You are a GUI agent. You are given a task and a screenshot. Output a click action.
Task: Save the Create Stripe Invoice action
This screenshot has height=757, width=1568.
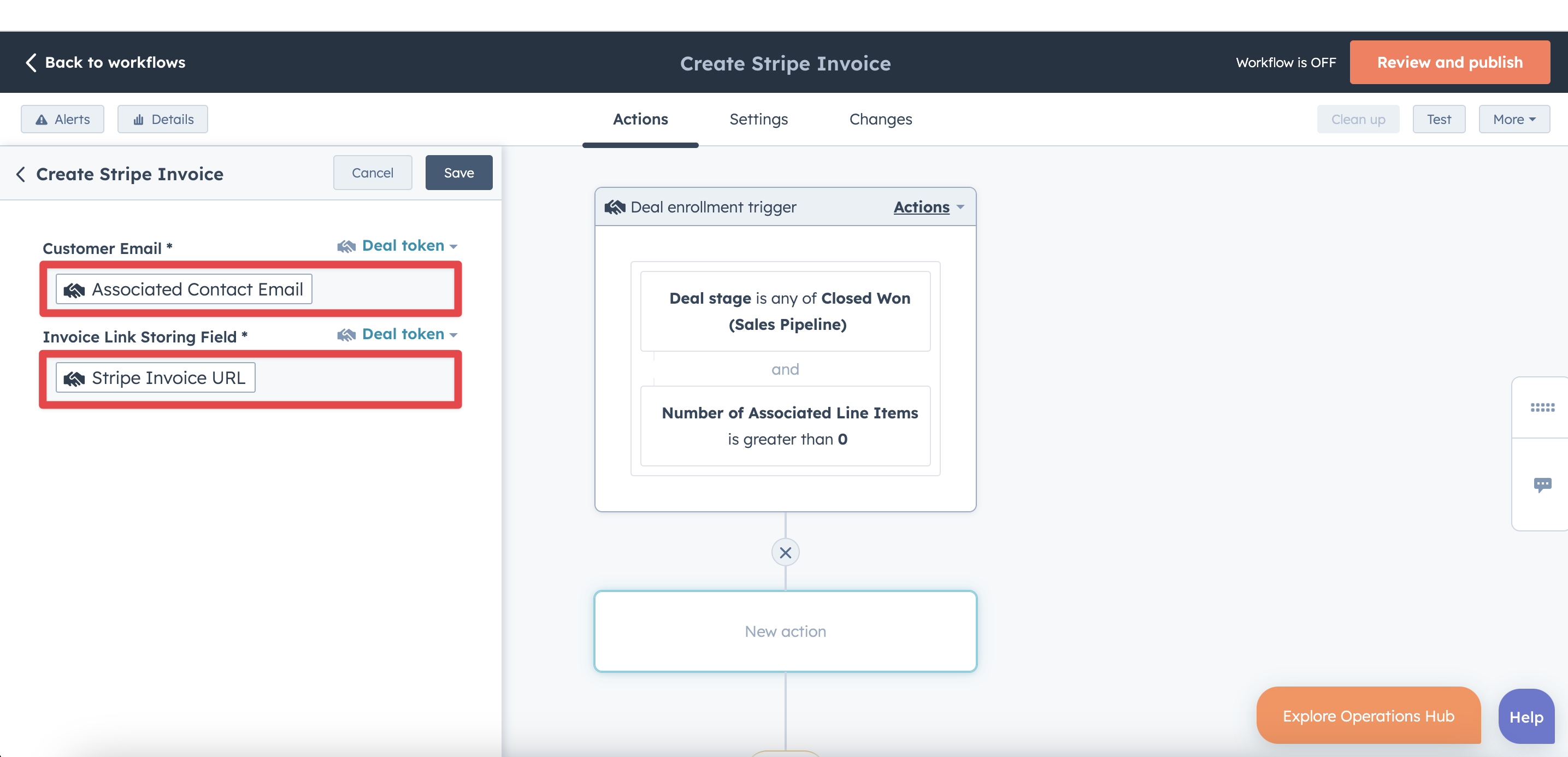coord(458,172)
